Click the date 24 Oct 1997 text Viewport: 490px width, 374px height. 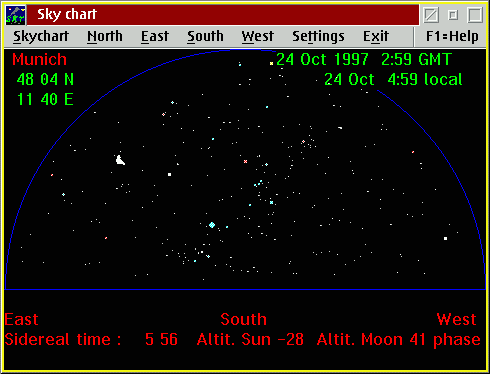(322, 59)
